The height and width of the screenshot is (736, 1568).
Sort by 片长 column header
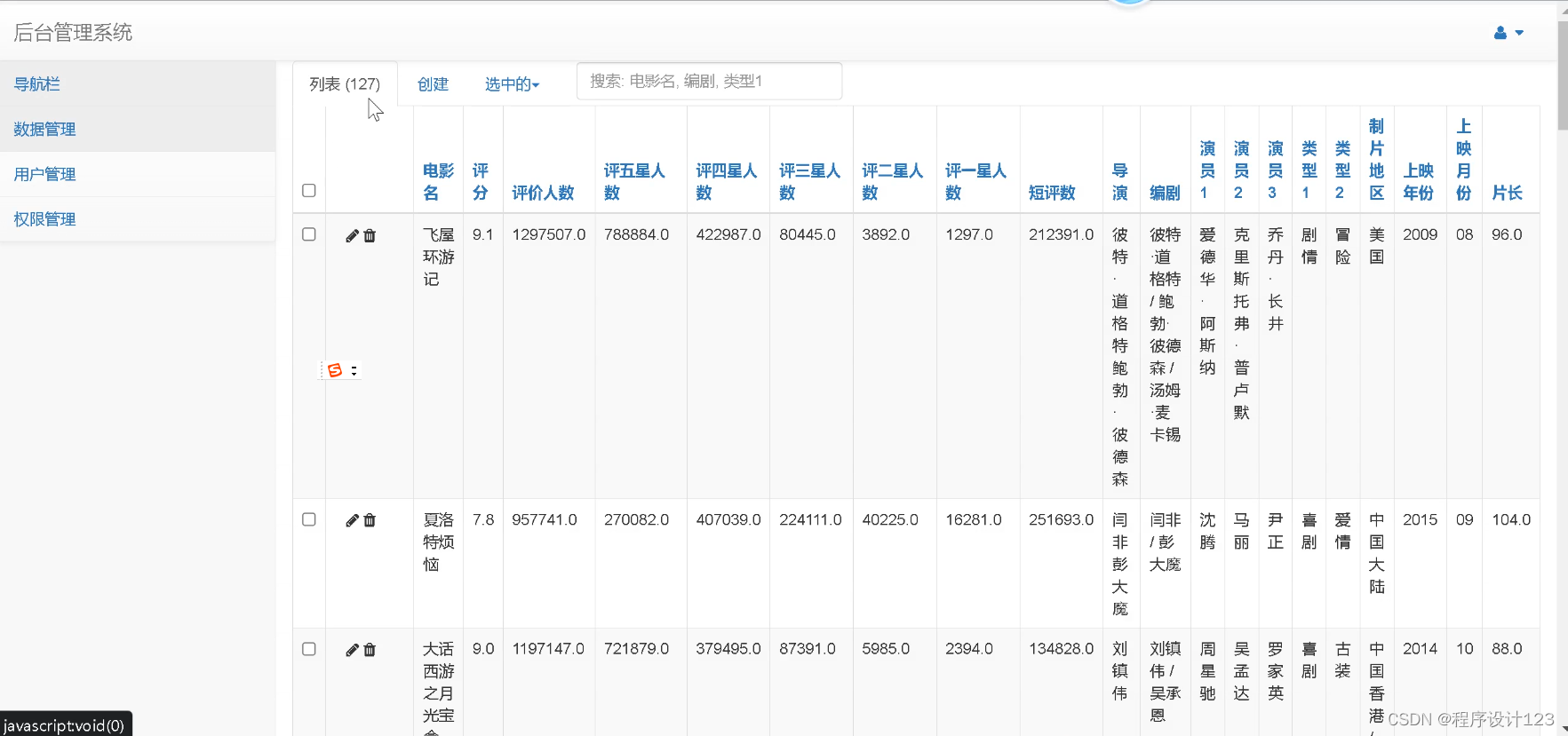point(1507,193)
